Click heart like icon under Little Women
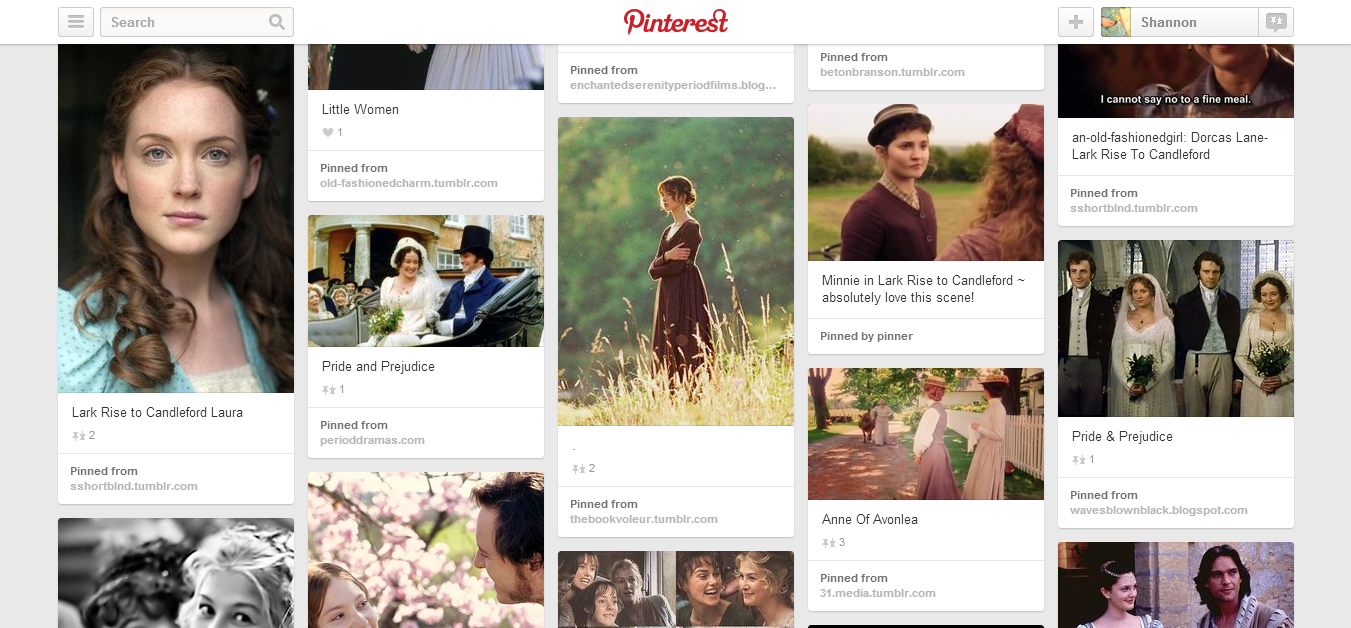The image size is (1351, 628). point(327,133)
